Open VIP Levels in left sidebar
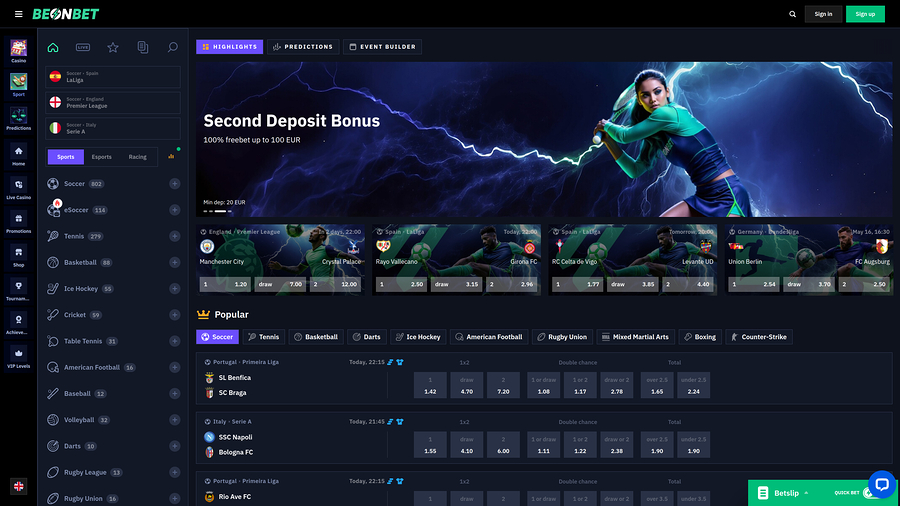 click(x=18, y=357)
